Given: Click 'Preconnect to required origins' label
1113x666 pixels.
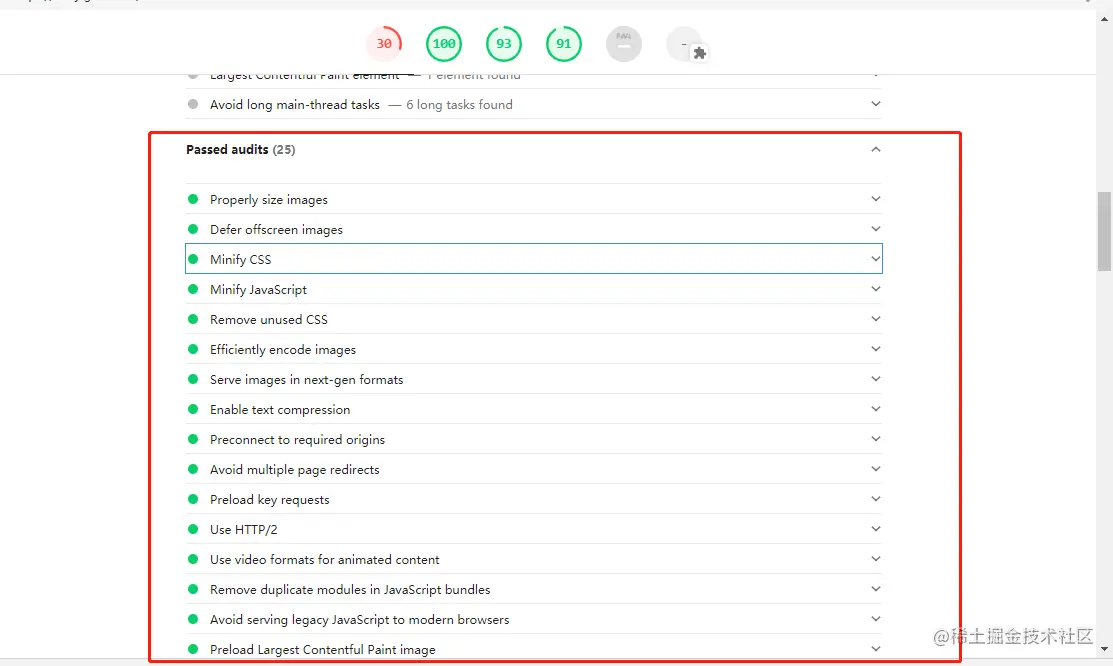Looking at the screenshot, I should pyautogui.click(x=297, y=440).
